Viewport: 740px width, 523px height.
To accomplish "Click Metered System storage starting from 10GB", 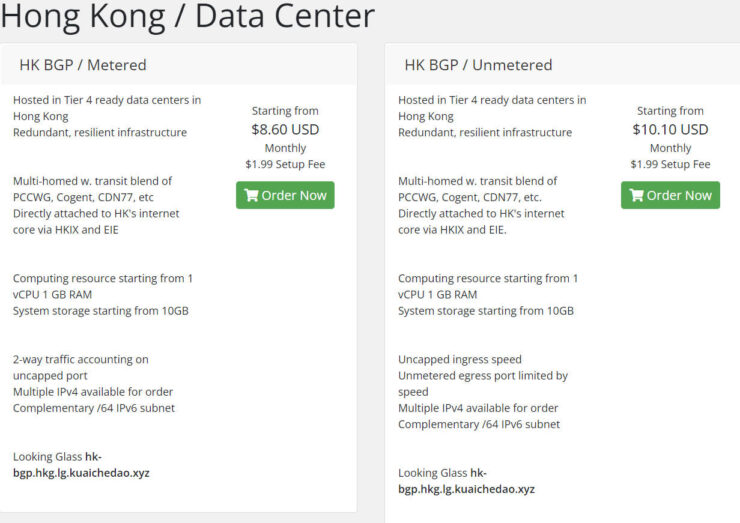I will [101, 311].
